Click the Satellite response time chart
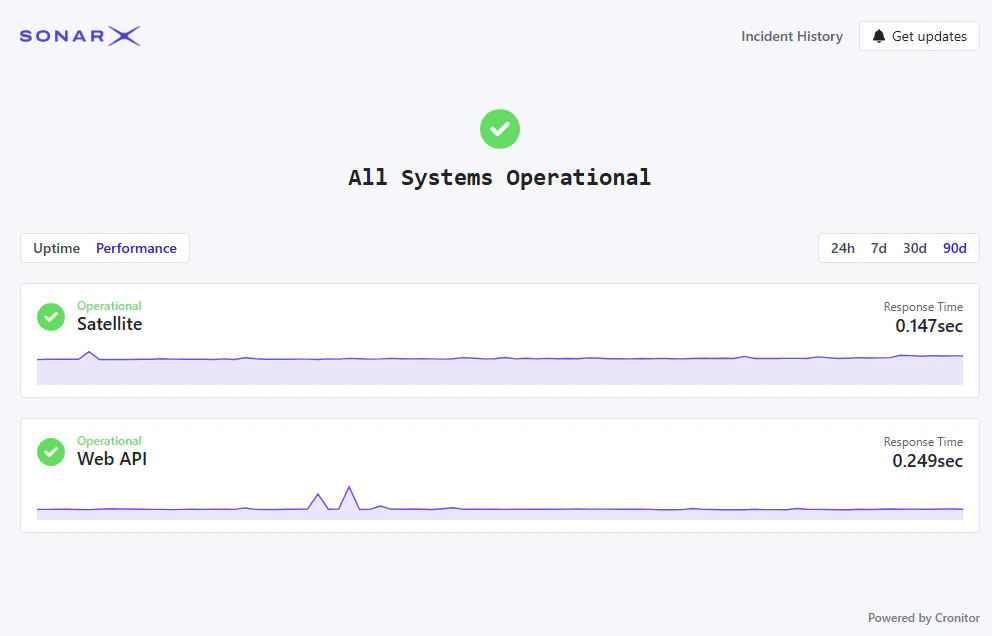The height and width of the screenshot is (636, 992). click(x=500, y=368)
